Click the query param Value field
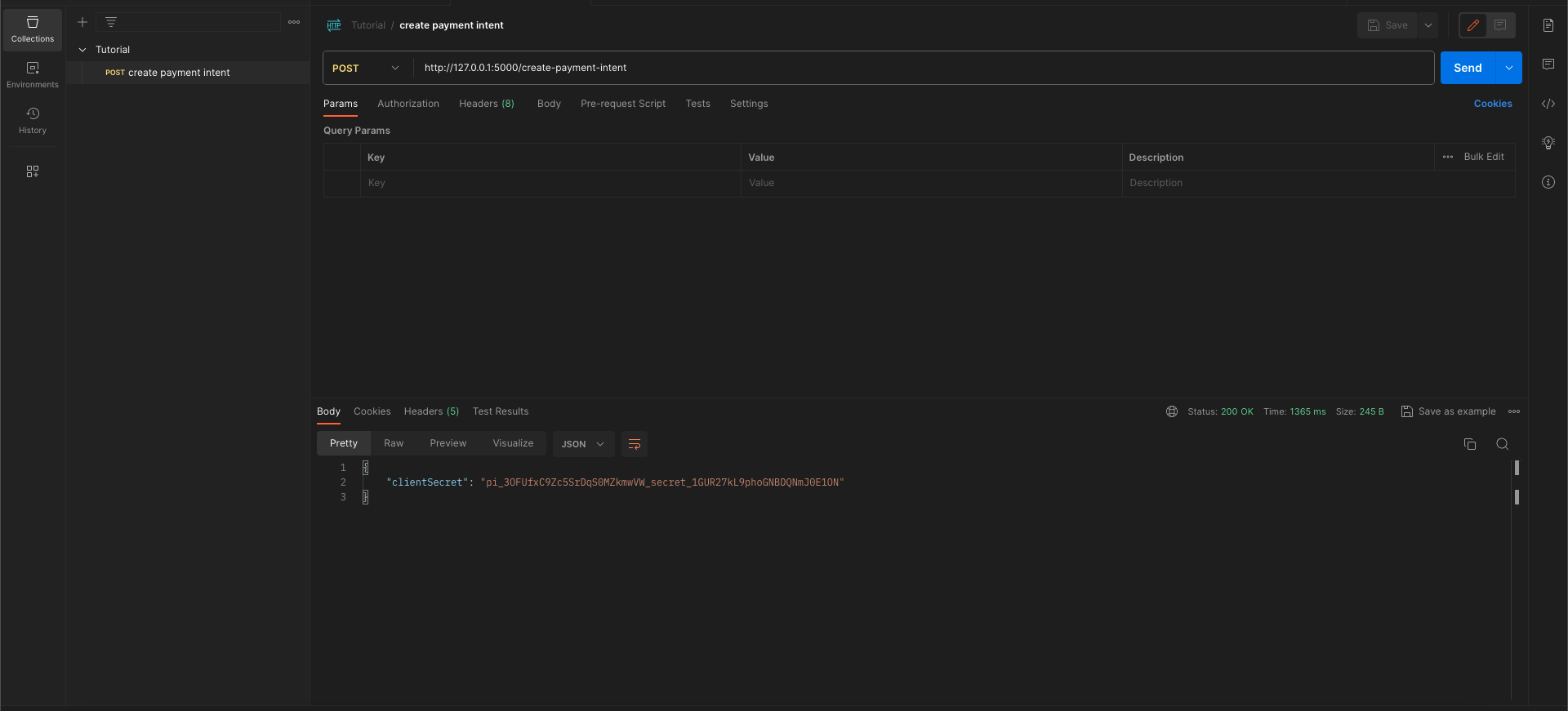Screen dimensions: 1568x711 (931, 183)
